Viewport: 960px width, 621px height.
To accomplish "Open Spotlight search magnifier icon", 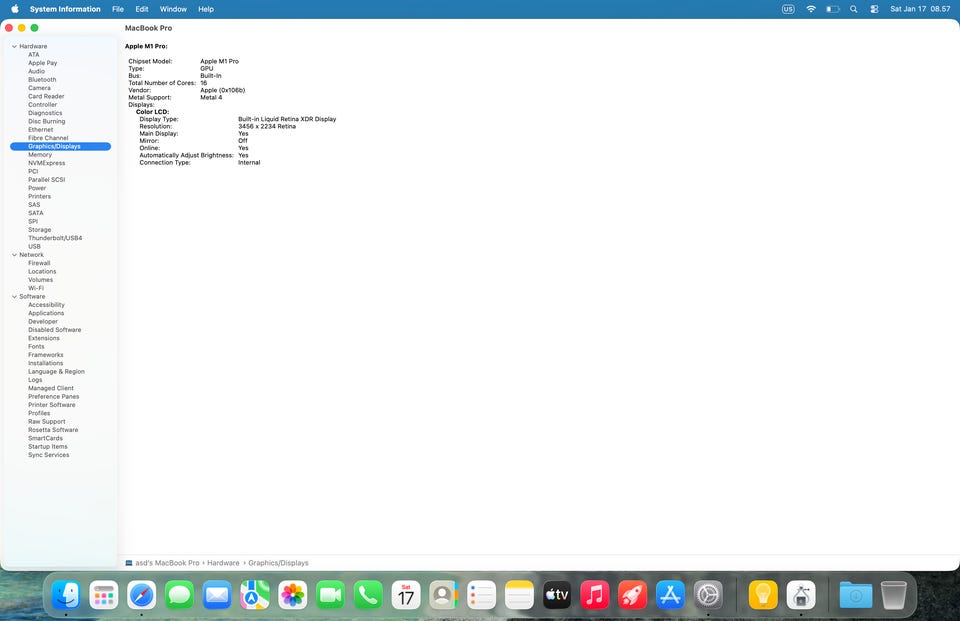I will [853, 9].
